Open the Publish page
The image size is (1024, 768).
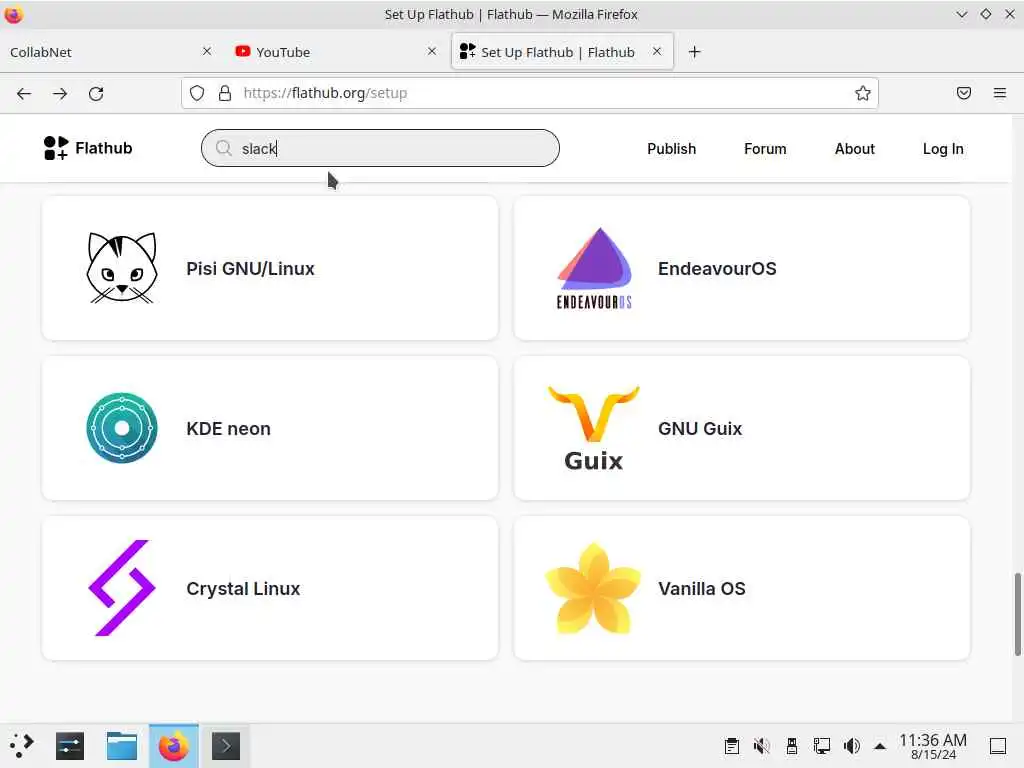pyautogui.click(x=671, y=149)
